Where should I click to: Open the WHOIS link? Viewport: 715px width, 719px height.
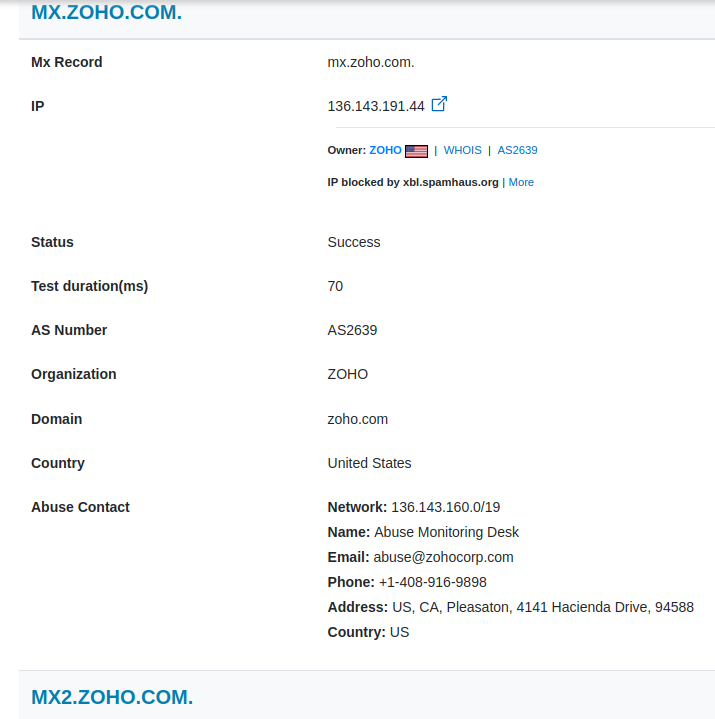tap(462, 150)
